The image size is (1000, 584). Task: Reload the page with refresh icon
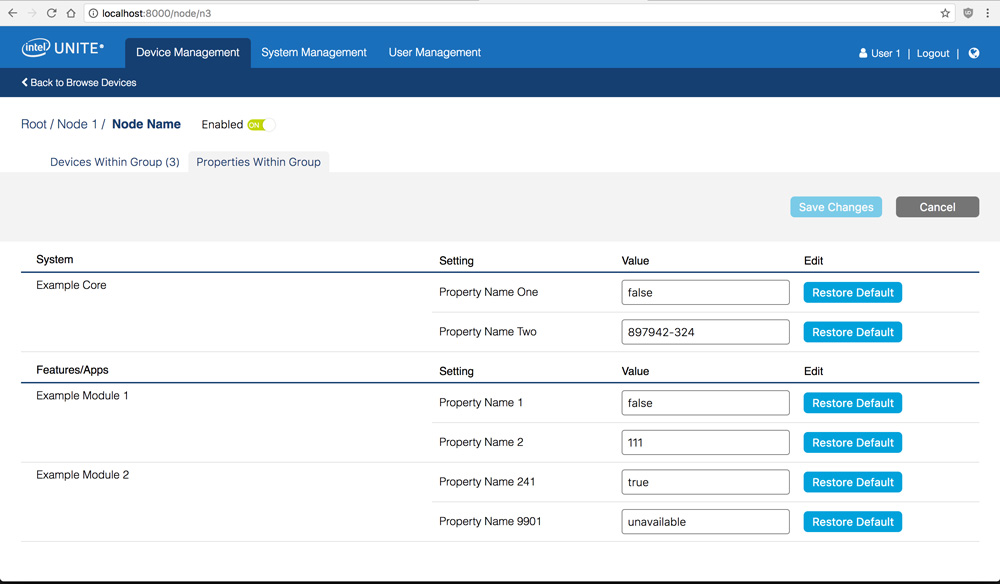[52, 13]
